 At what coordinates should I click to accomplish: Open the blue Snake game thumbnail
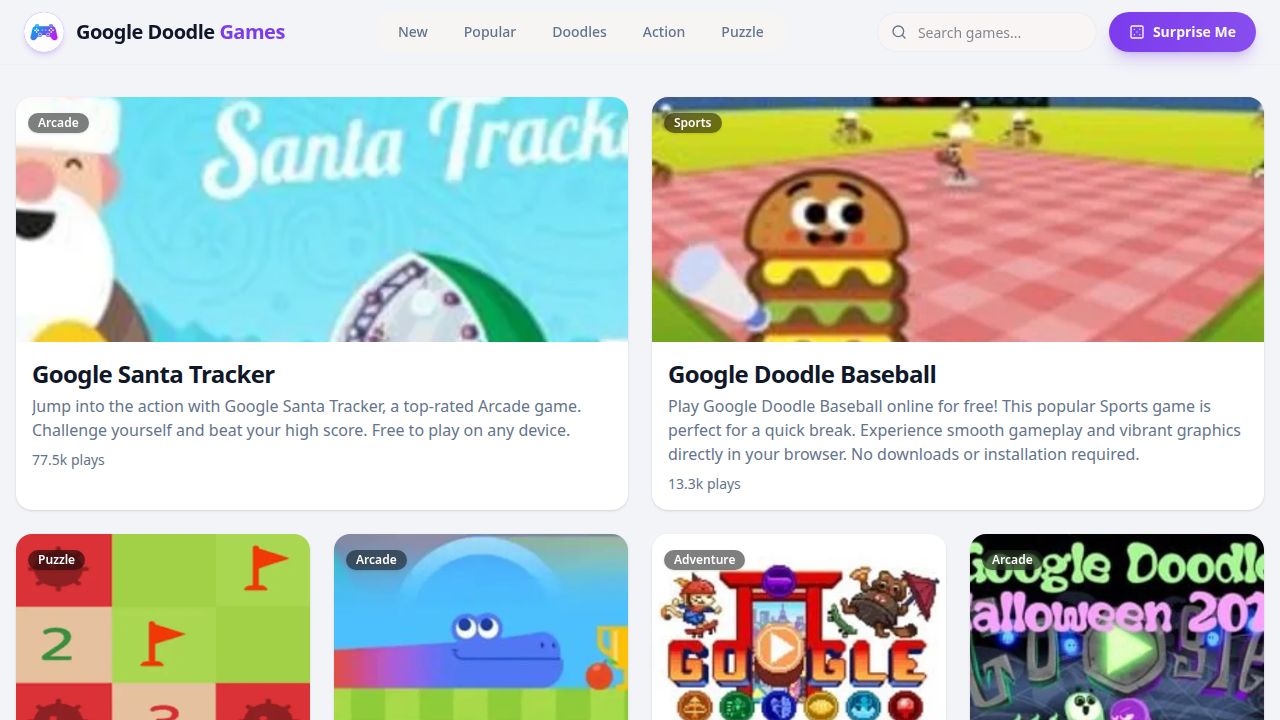coord(481,627)
